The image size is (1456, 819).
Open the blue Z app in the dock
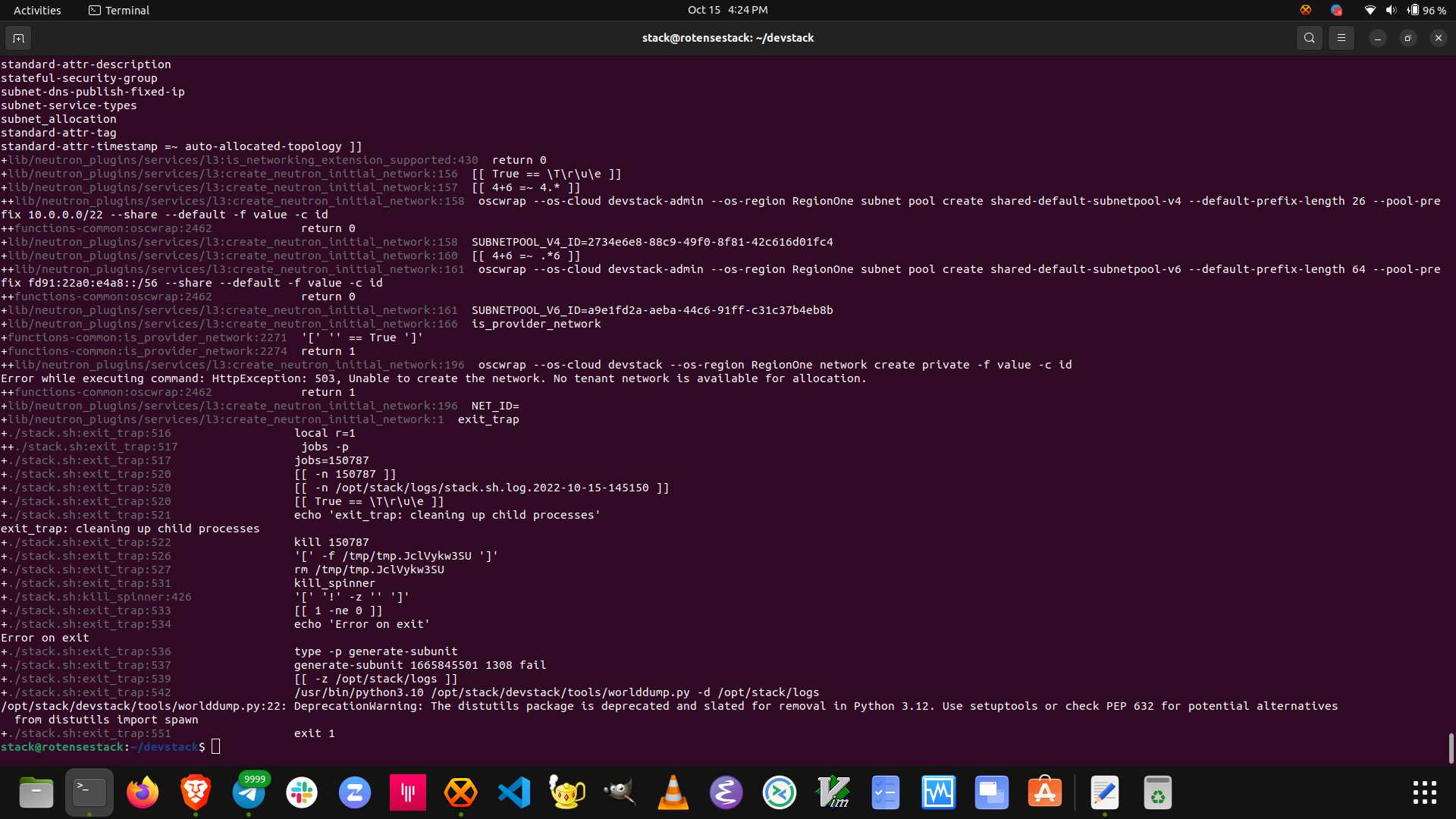[x=355, y=792]
